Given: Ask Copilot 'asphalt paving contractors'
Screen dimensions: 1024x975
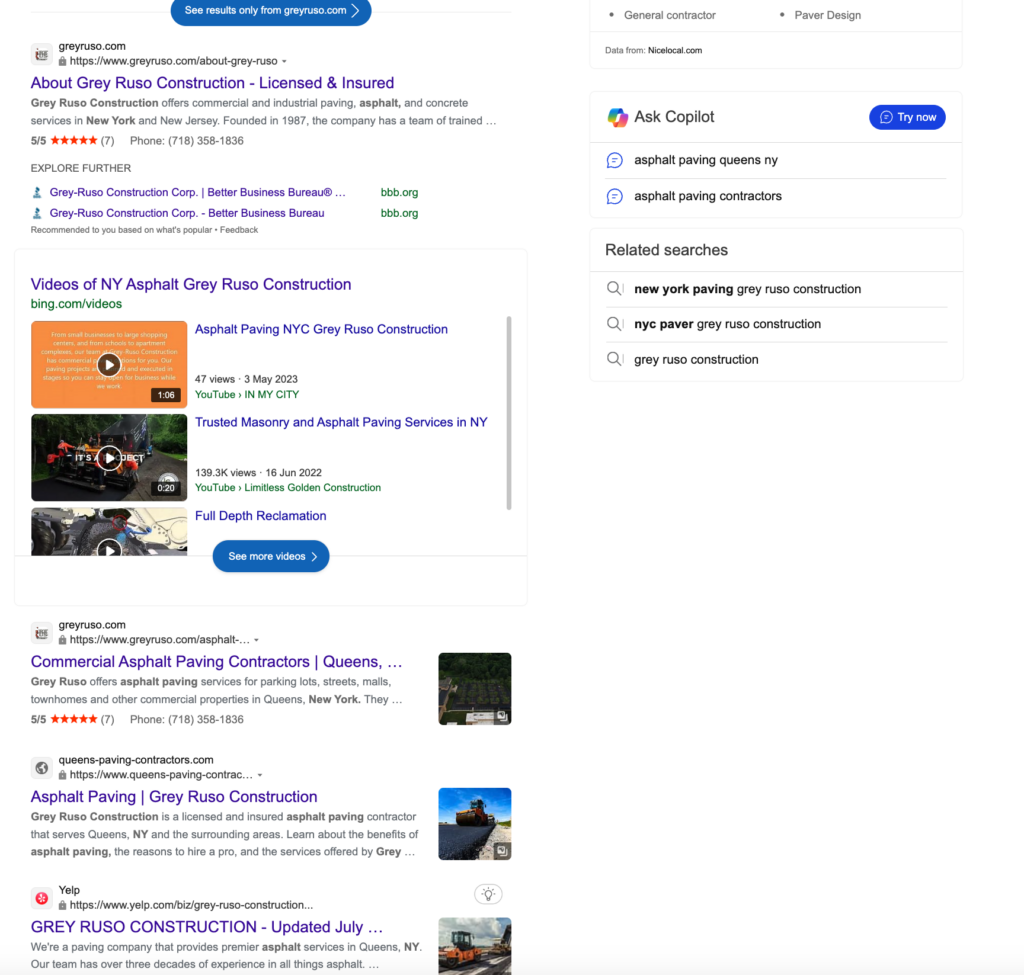Looking at the screenshot, I should 707,196.
